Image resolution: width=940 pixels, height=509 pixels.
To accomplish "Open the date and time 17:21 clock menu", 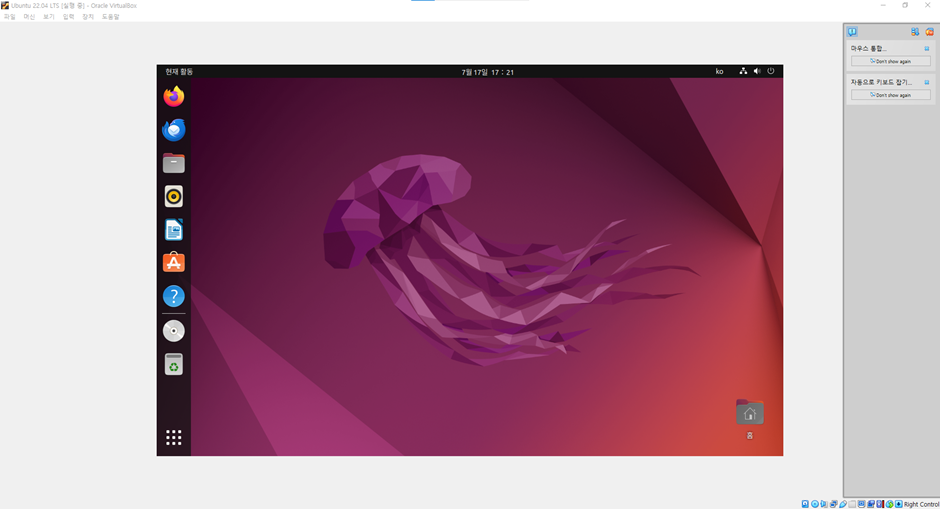I will tap(487, 72).
